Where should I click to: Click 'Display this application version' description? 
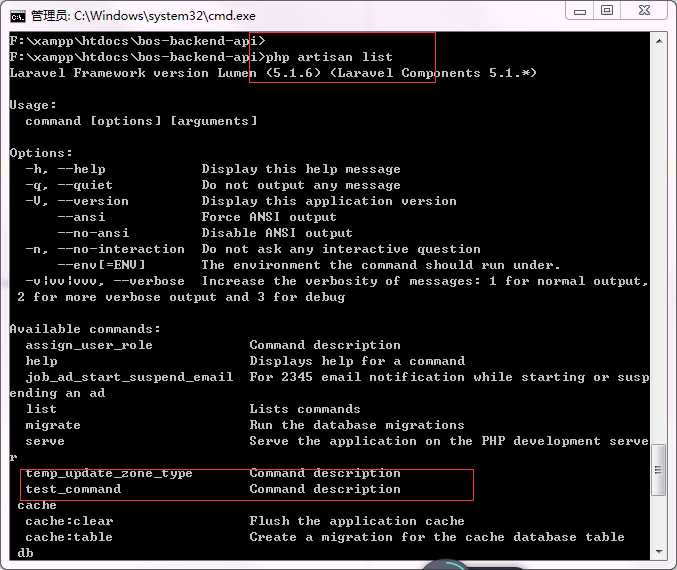coord(329,201)
